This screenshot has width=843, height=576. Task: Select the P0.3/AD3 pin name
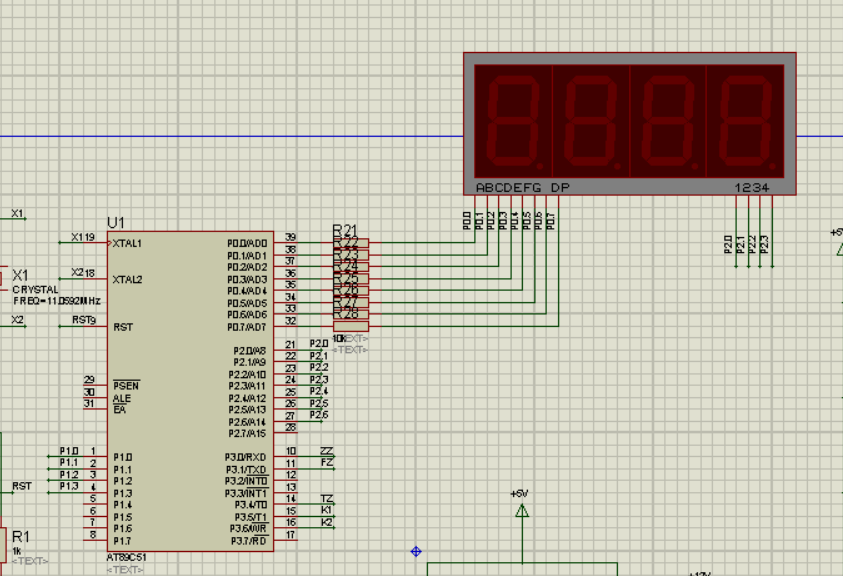coord(247,280)
